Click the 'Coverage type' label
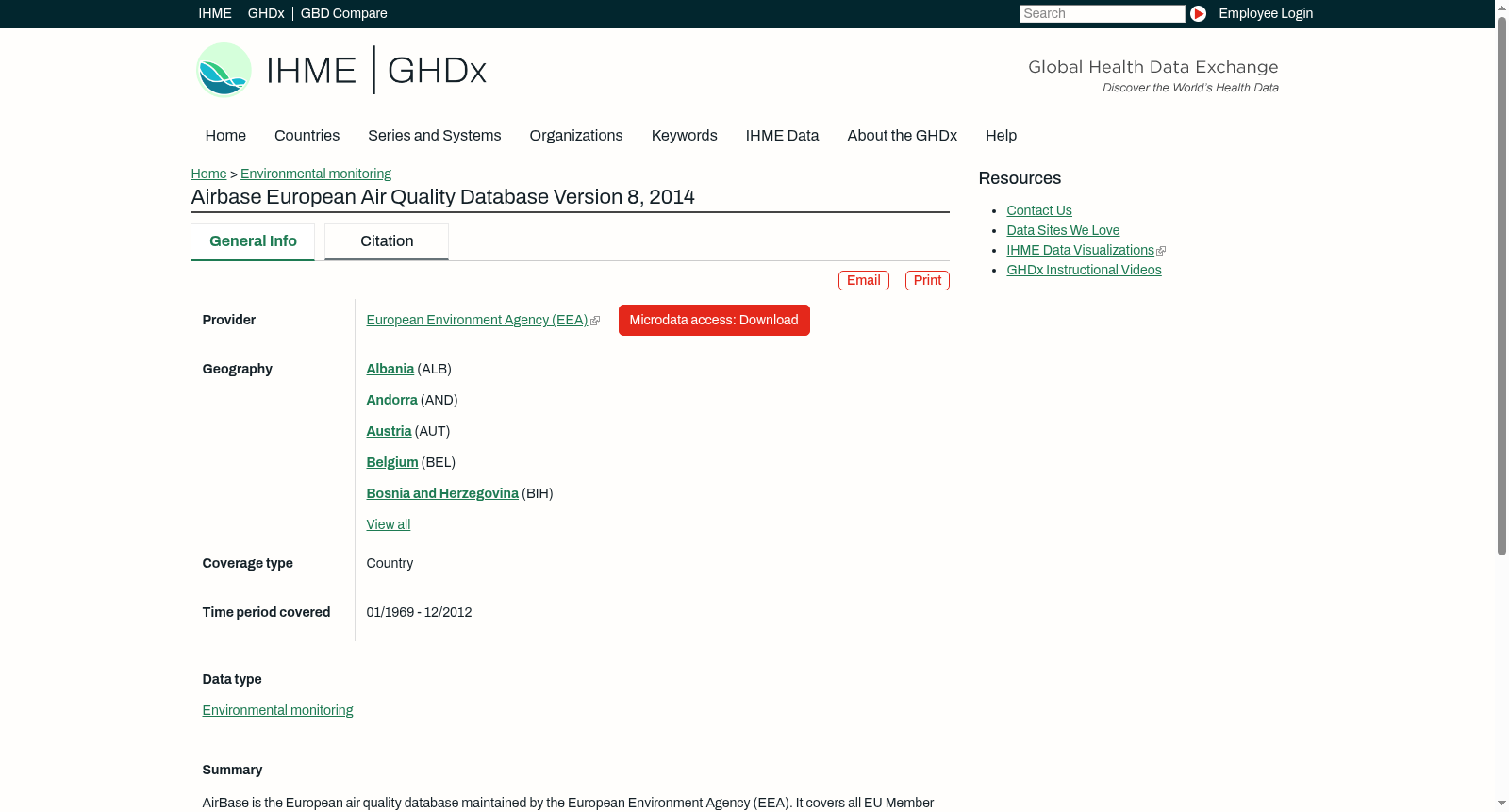 [247, 563]
